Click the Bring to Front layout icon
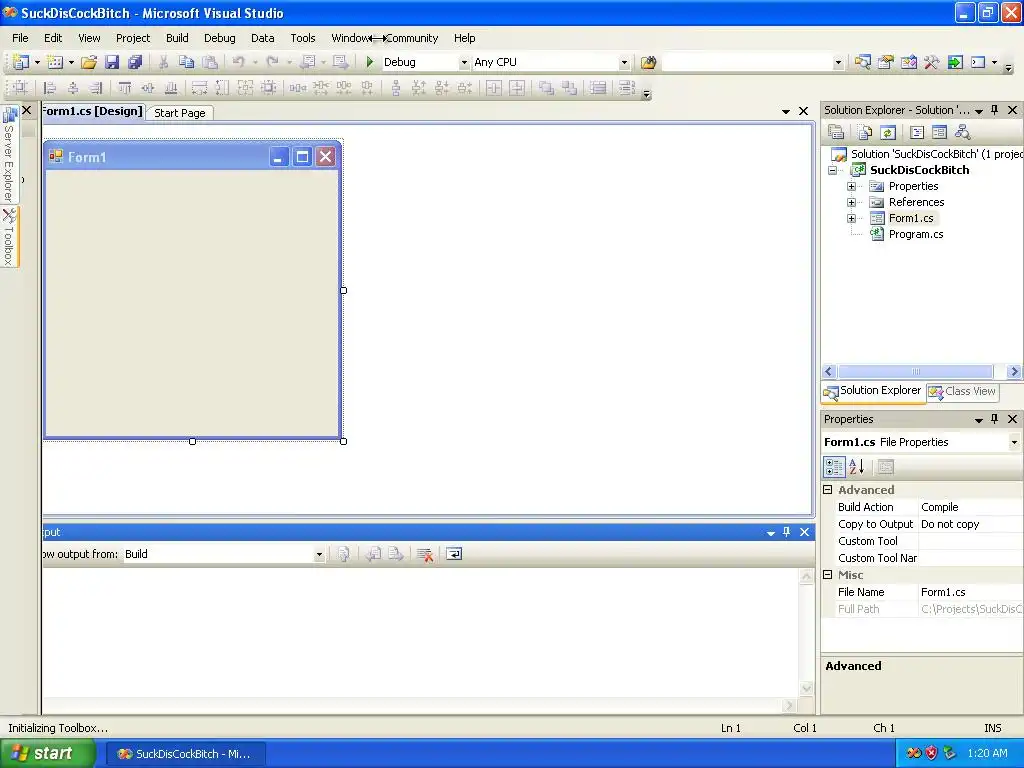This screenshot has height=768, width=1024. click(x=546, y=88)
